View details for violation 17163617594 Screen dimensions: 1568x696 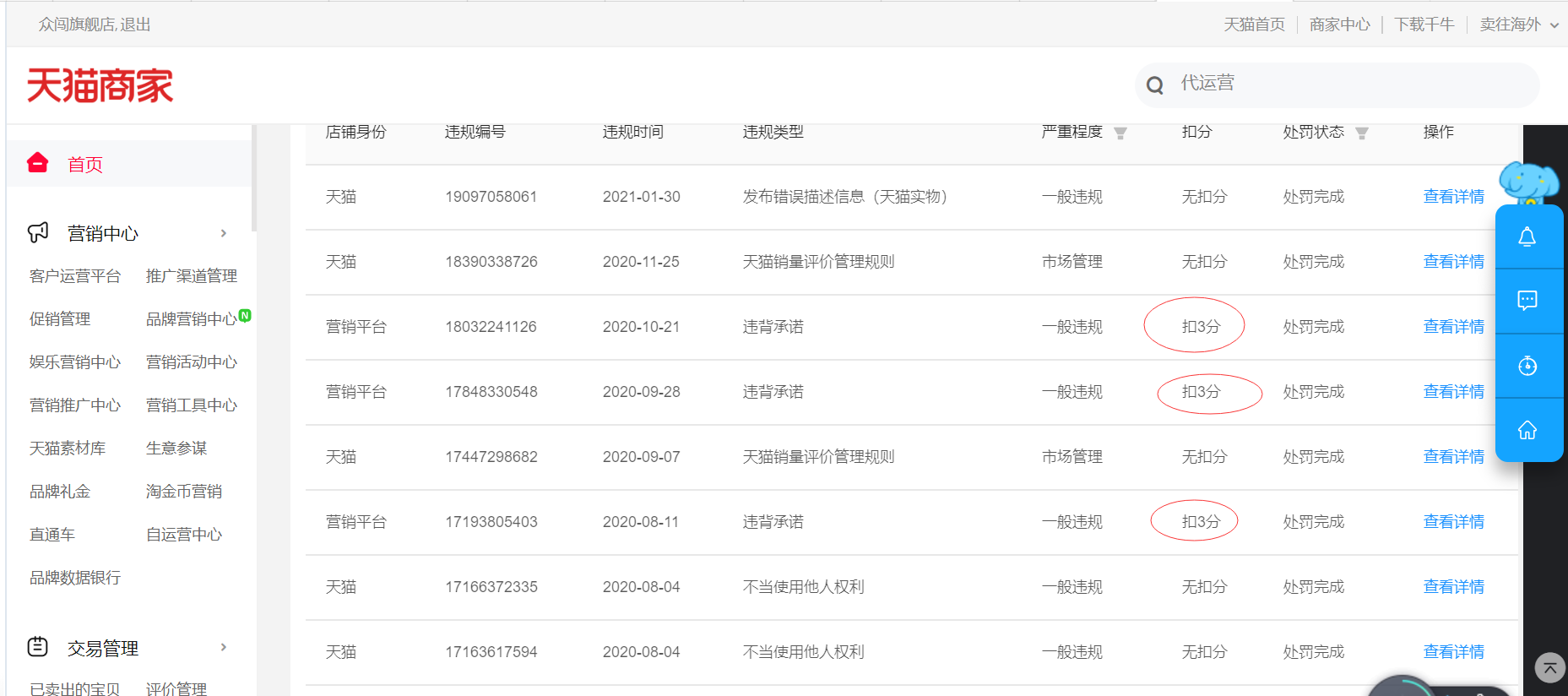tap(1454, 652)
